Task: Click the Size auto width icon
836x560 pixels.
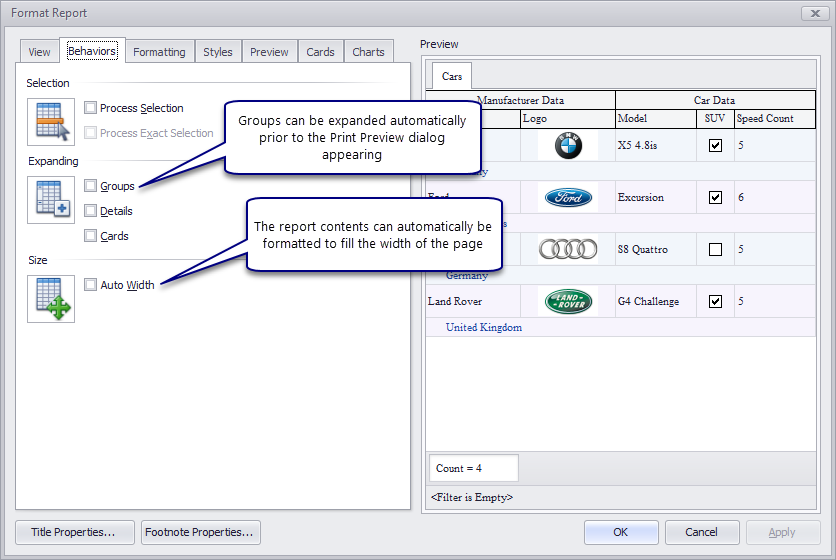Action: pos(50,299)
